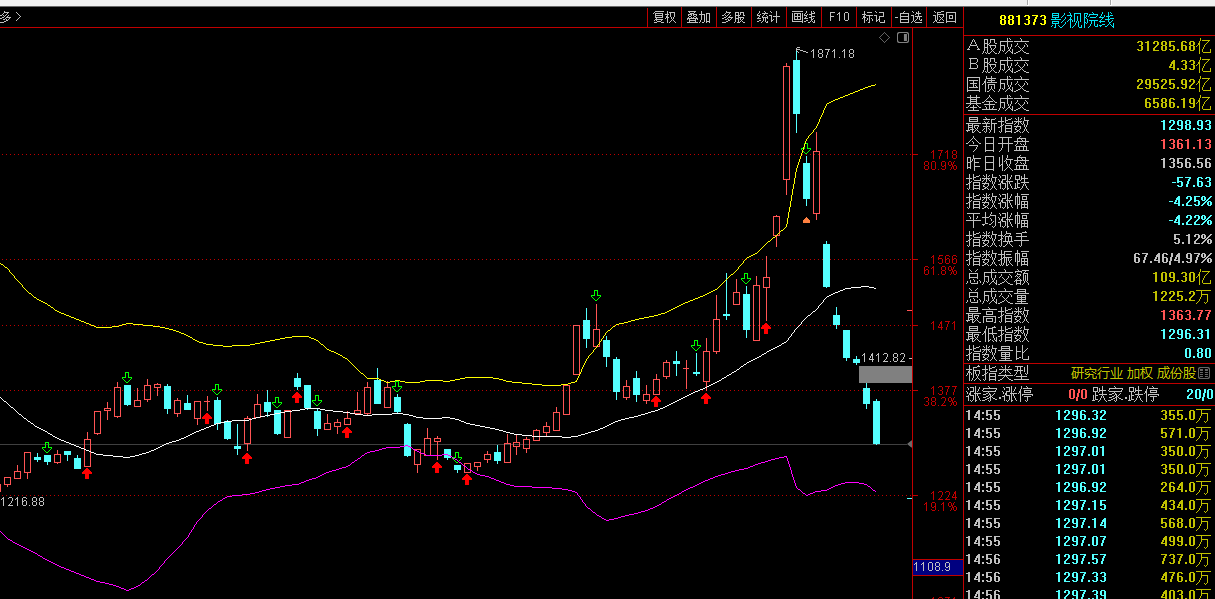1215x599 pixels.
Task: Click the 研究行业 link
Action: [x=1097, y=374]
